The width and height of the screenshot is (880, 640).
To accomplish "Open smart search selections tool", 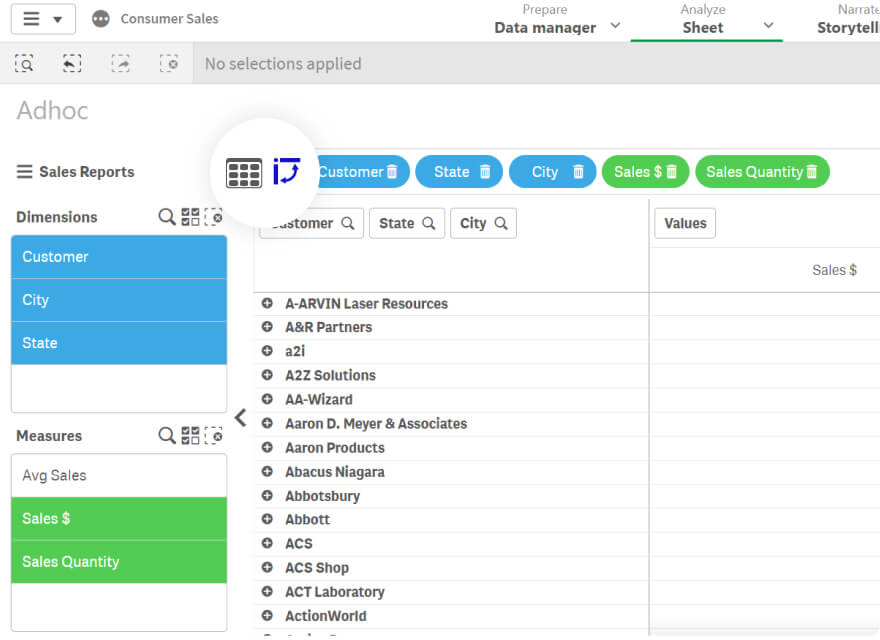I will click(24, 63).
